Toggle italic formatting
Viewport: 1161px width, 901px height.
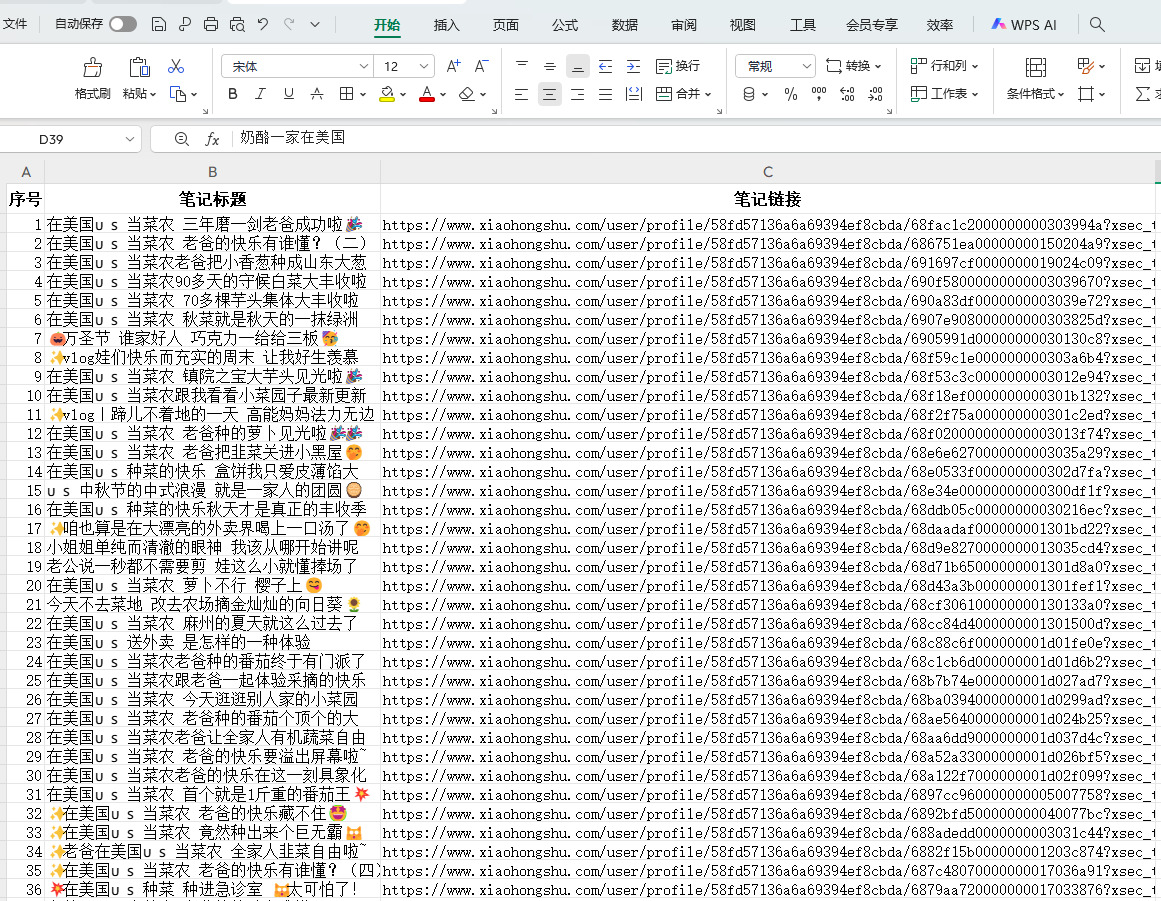tap(261, 94)
